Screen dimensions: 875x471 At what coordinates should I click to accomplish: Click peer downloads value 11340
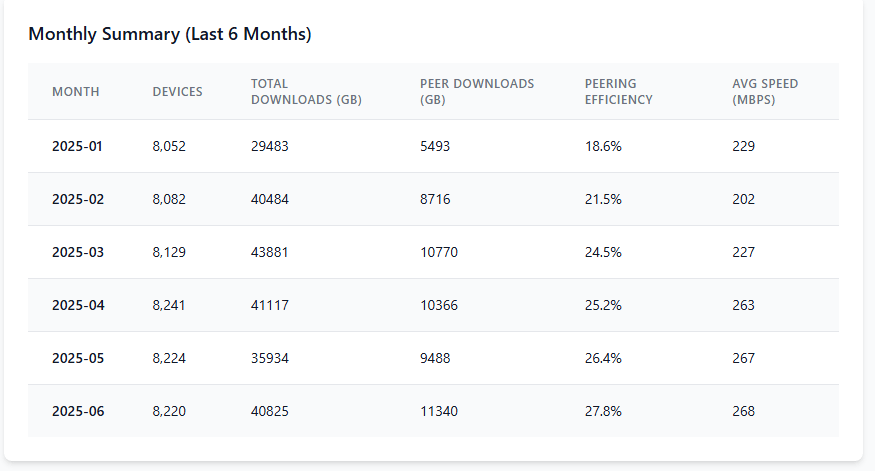coord(439,411)
